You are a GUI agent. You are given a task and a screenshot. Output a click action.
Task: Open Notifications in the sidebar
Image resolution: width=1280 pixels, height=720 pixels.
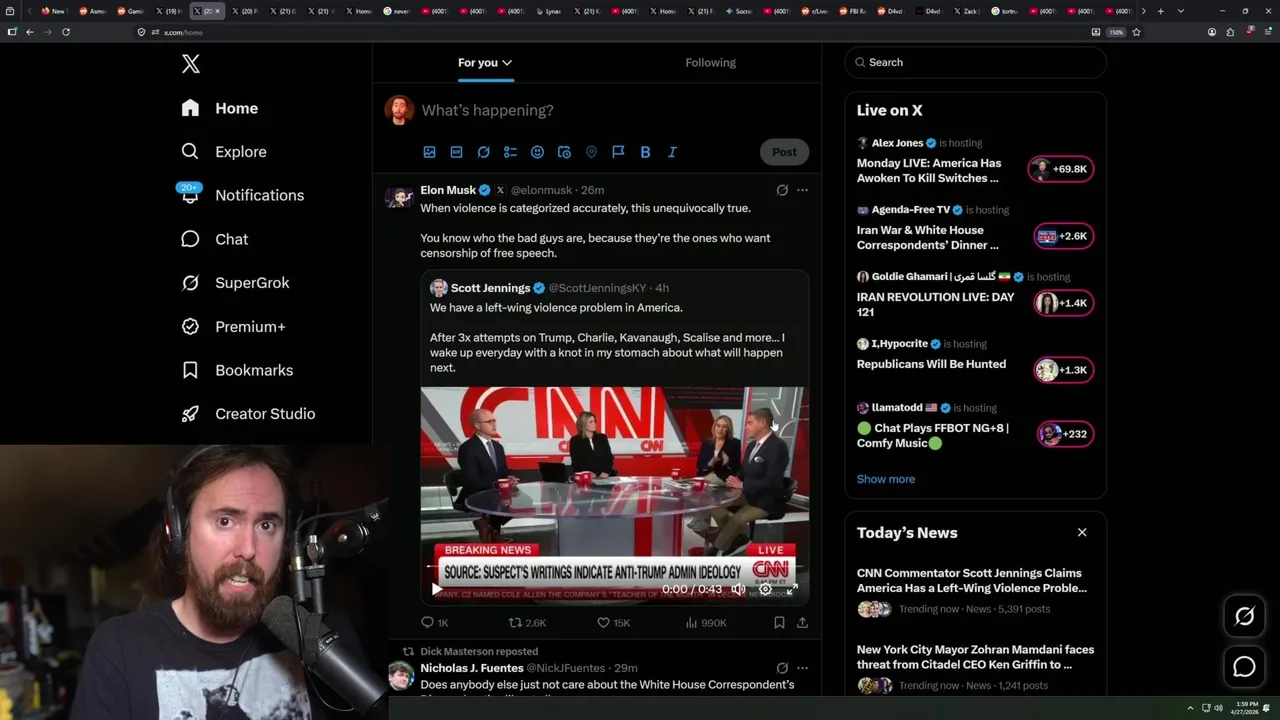click(242, 195)
